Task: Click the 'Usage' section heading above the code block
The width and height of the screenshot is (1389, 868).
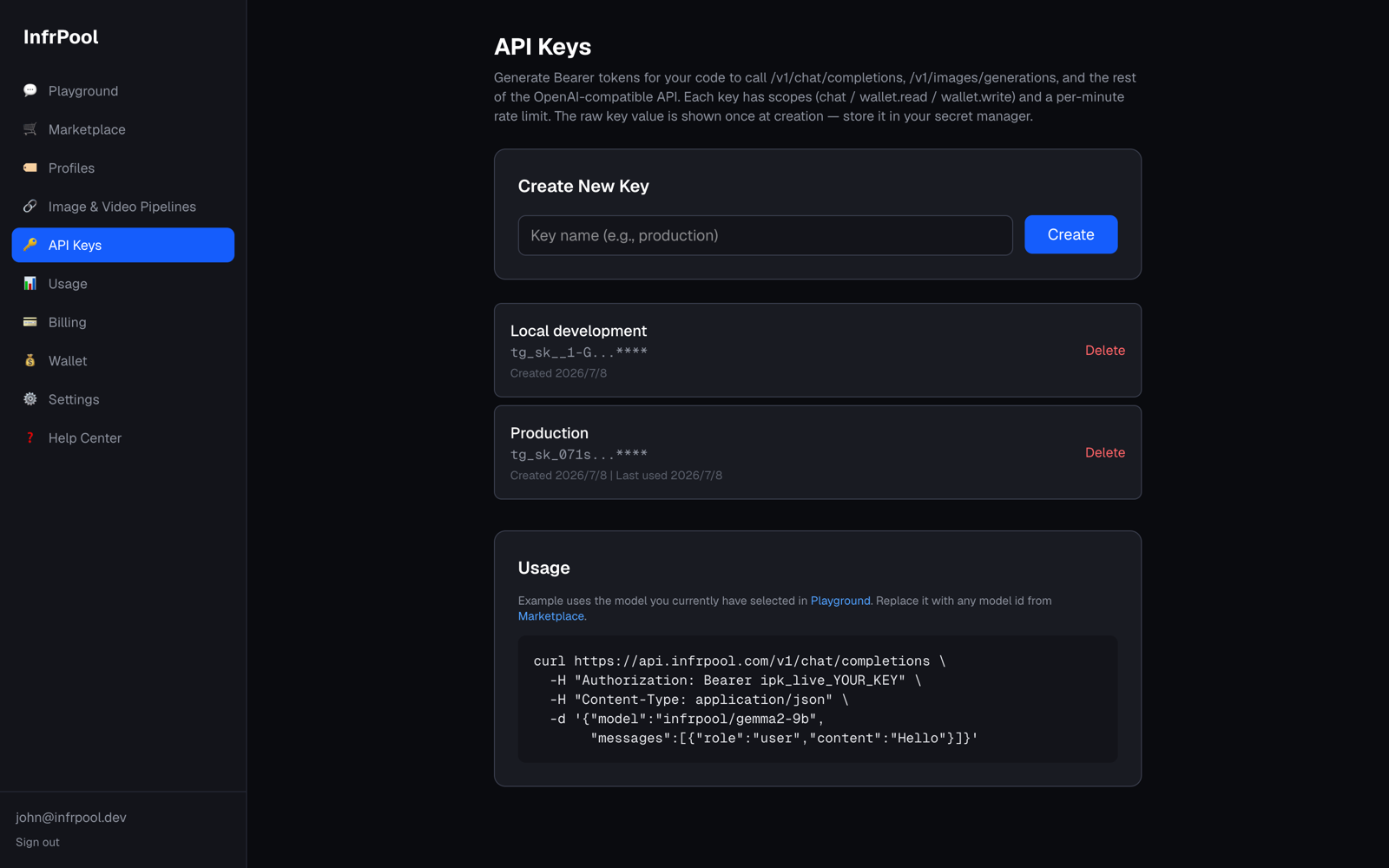Action: [x=544, y=568]
